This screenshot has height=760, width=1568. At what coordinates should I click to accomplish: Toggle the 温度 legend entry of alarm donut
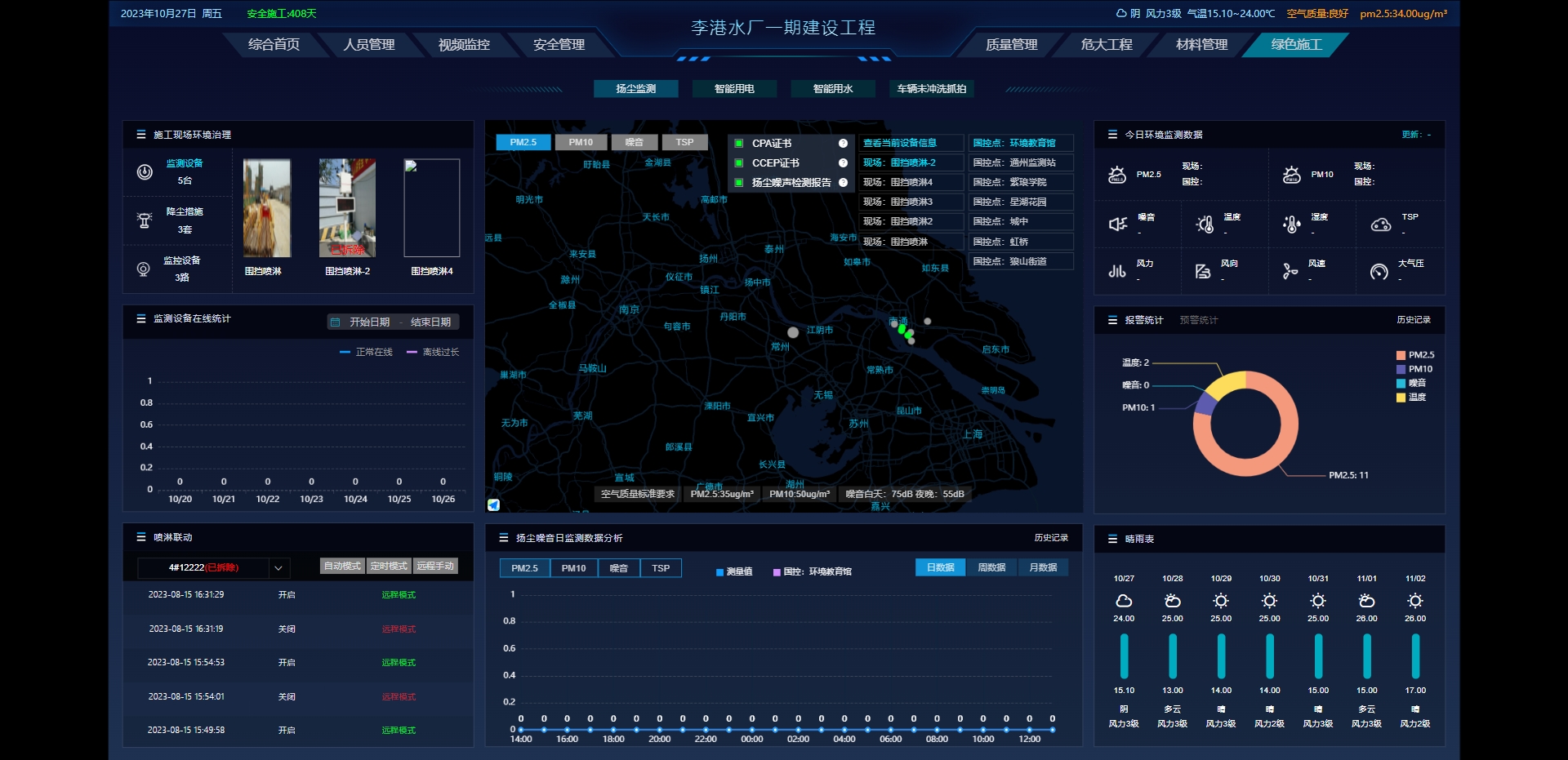pyautogui.click(x=1411, y=397)
